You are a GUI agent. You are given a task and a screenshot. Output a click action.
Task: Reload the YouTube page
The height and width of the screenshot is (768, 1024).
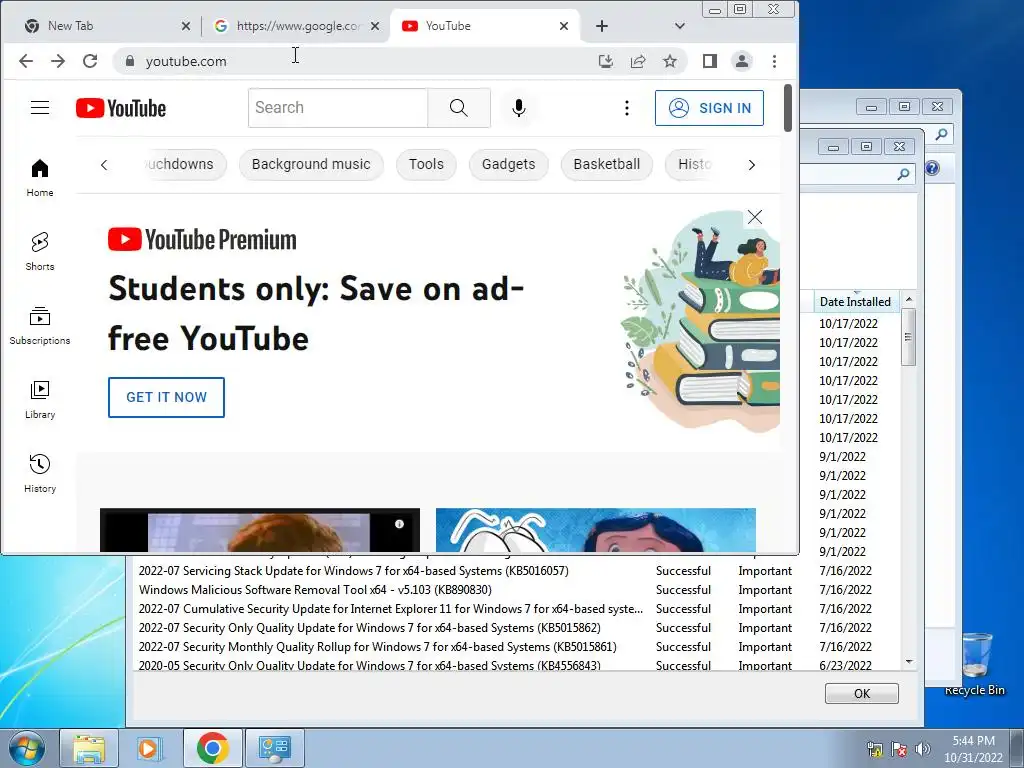(90, 61)
